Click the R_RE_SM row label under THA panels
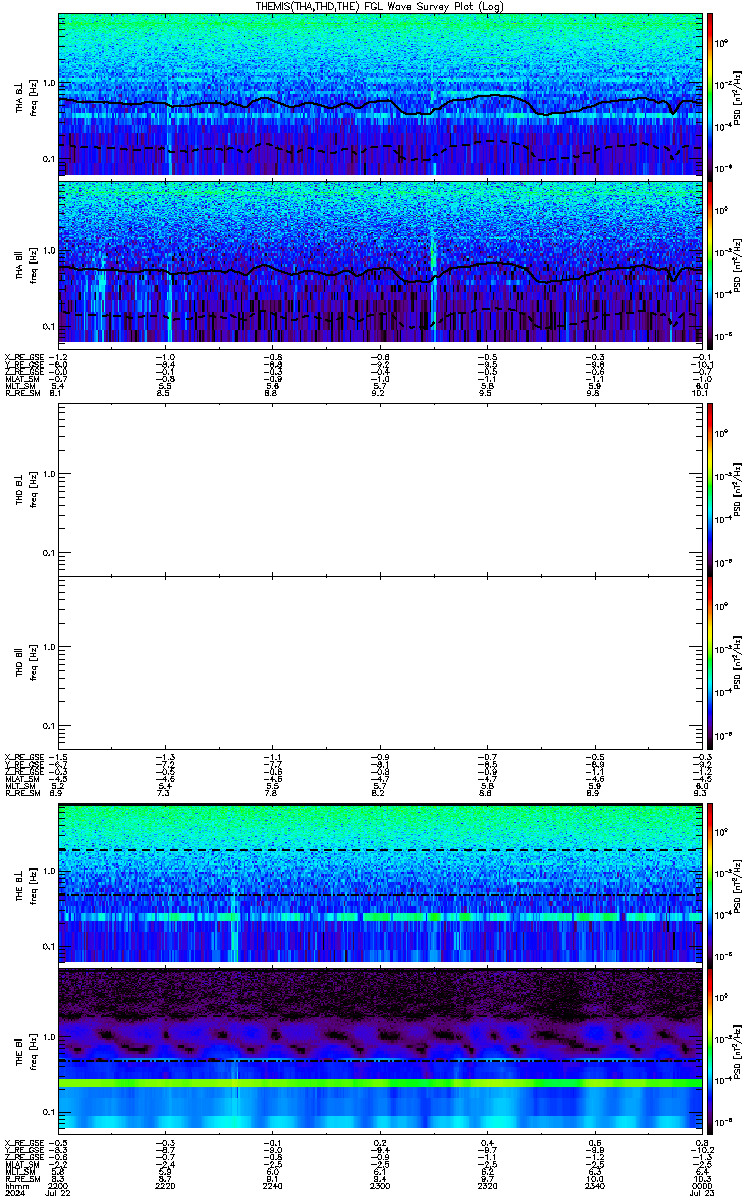Viewport: 750px width, 1200px height. 23,394
